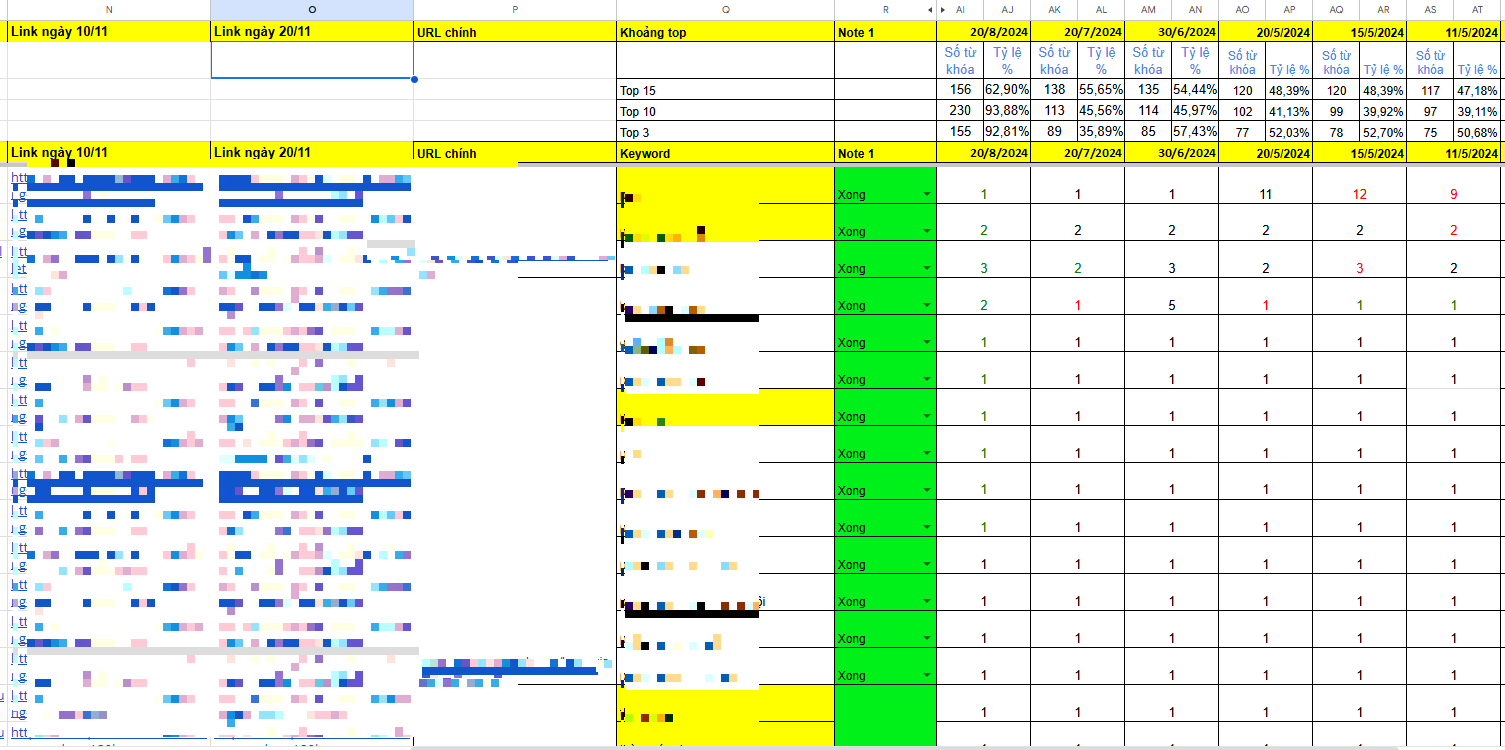Click 'URL chính' in the Keyword header row

click(448, 153)
